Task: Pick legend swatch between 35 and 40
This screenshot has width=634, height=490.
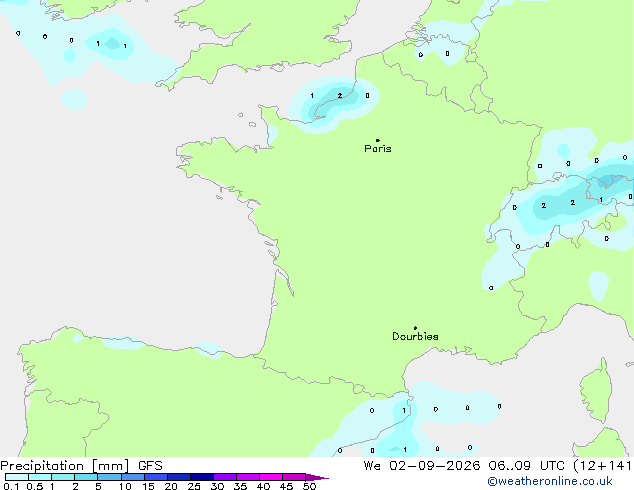Action: point(248,477)
